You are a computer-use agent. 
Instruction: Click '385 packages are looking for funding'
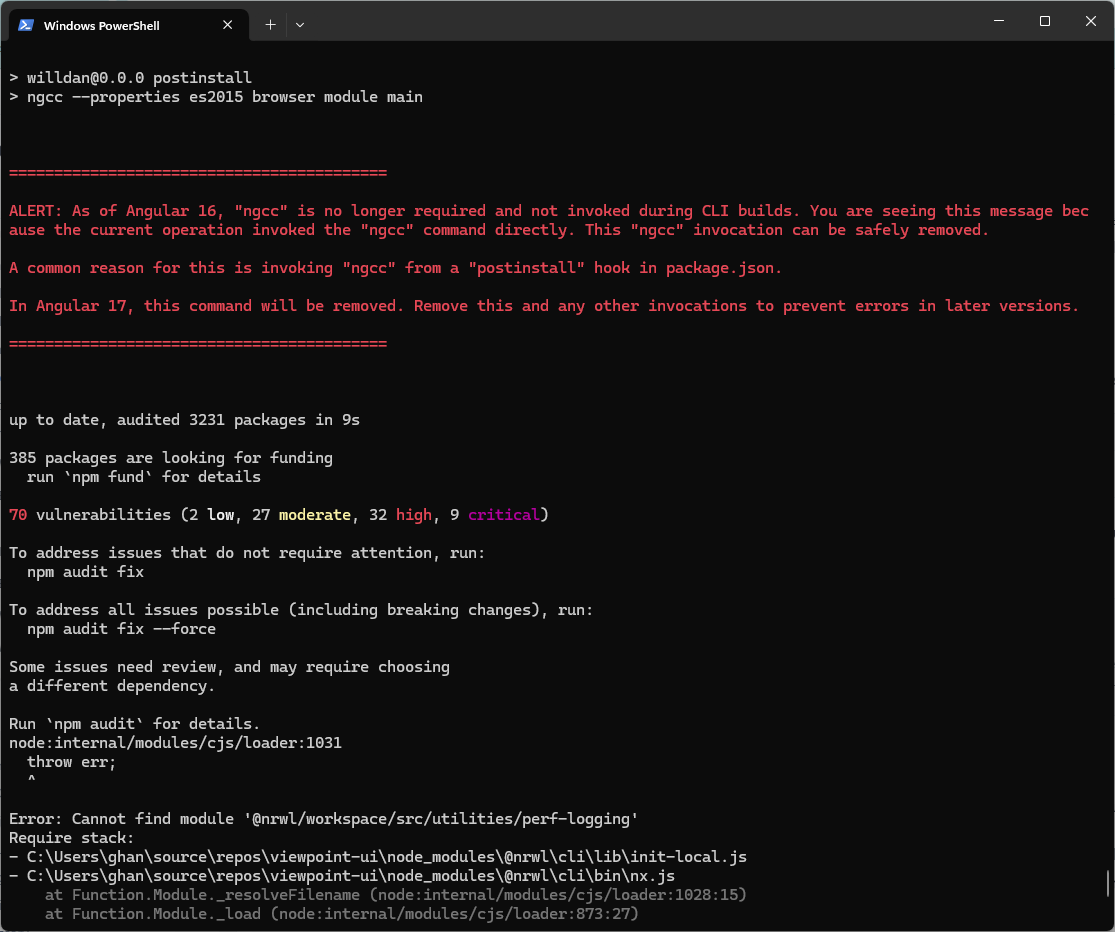[171, 458]
